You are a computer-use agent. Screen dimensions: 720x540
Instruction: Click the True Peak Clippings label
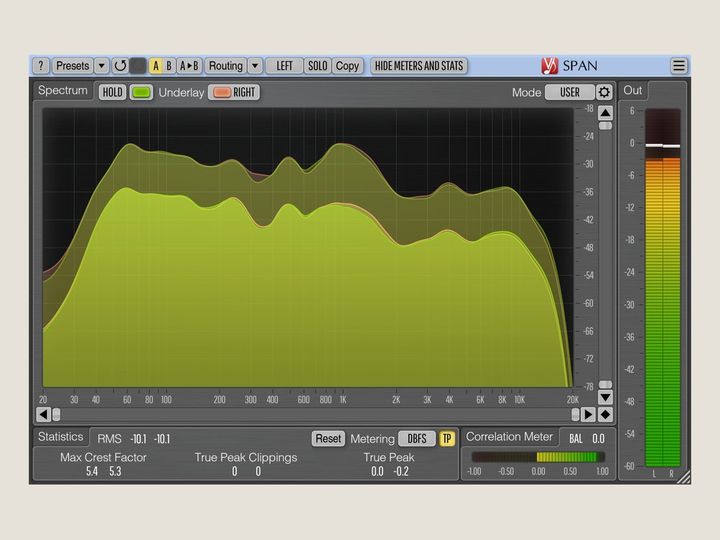246,457
